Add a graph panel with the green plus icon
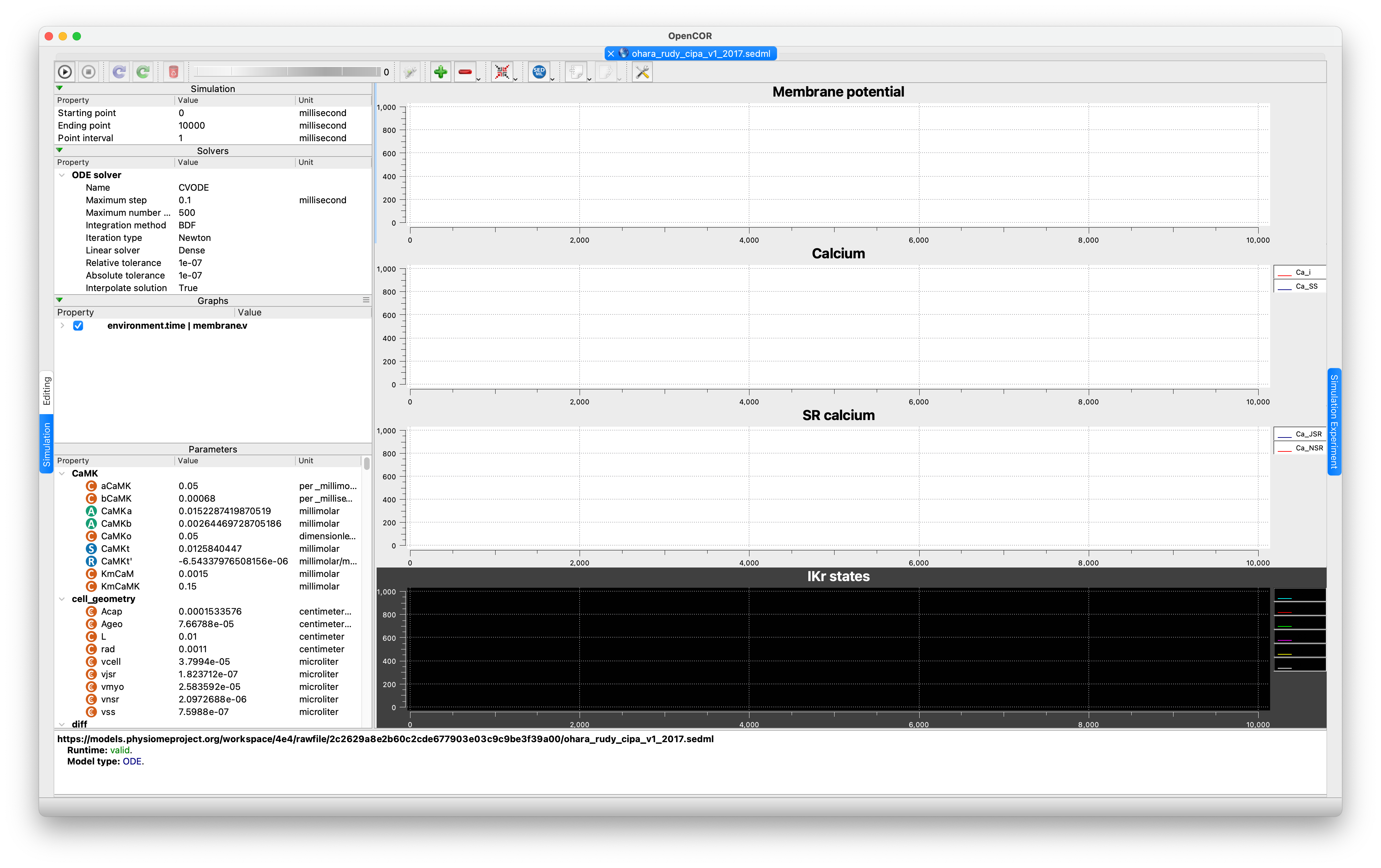The width and height of the screenshot is (1381, 868). [x=440, y=72]
